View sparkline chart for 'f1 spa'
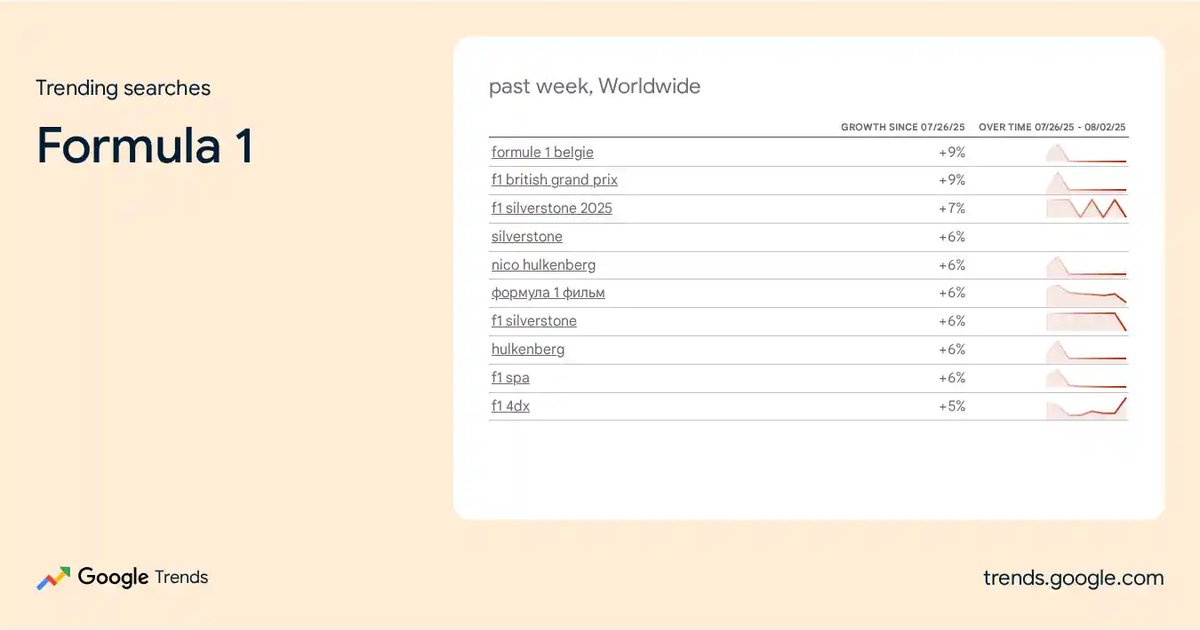This screenshot has width=1200, height=630. [1086, 378]
